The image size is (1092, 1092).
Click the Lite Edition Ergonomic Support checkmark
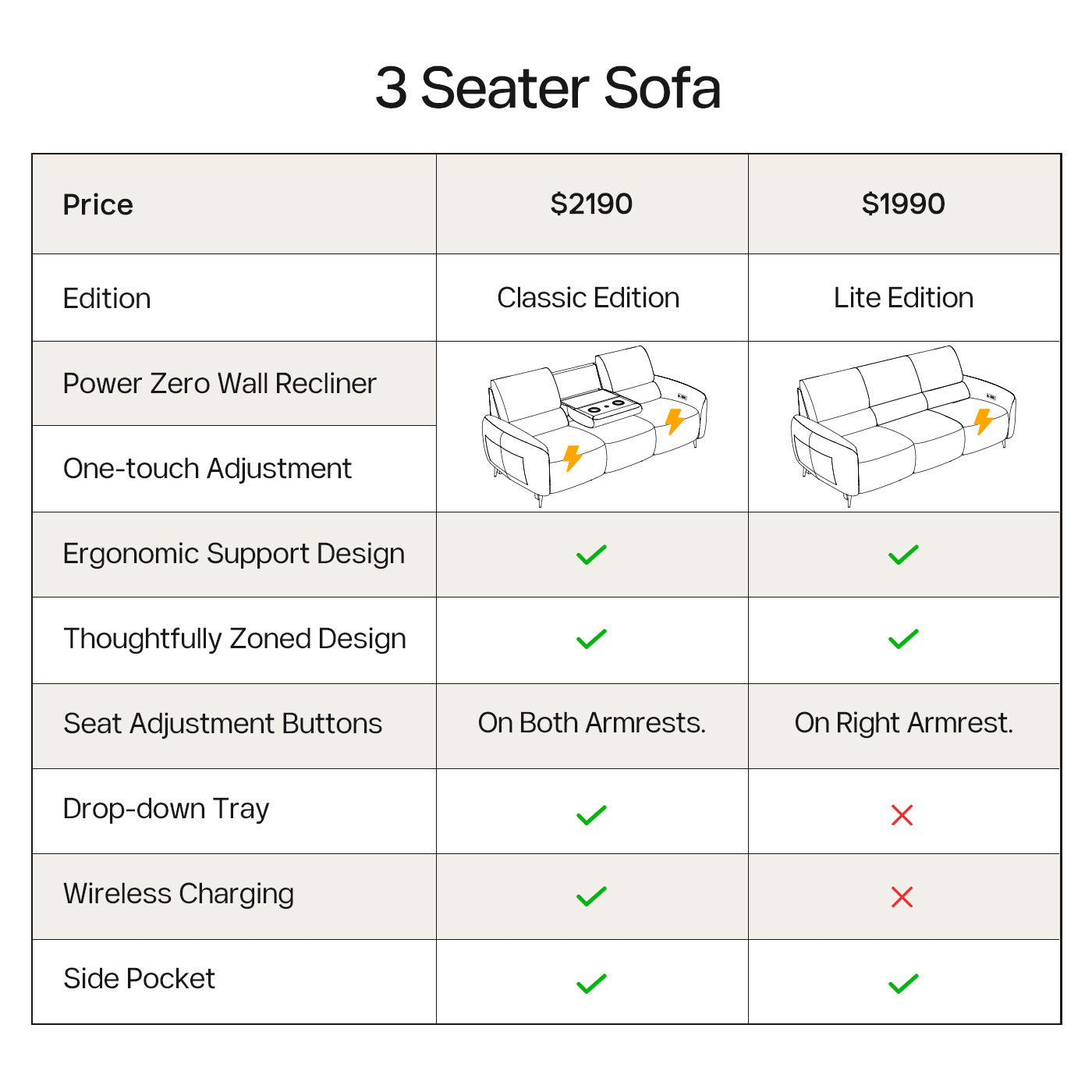[x=903, y=555]
